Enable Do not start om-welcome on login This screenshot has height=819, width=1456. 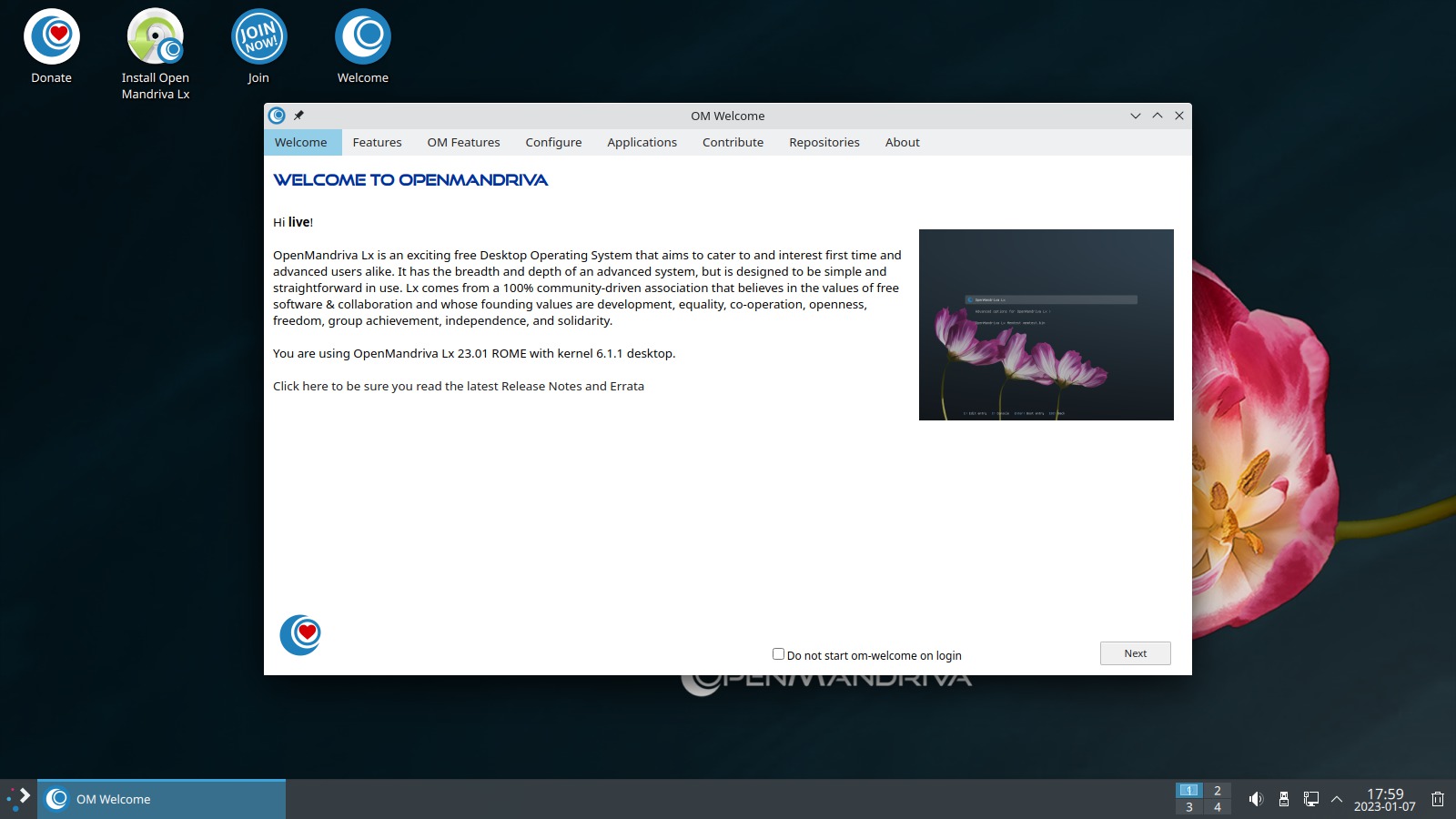778,654
